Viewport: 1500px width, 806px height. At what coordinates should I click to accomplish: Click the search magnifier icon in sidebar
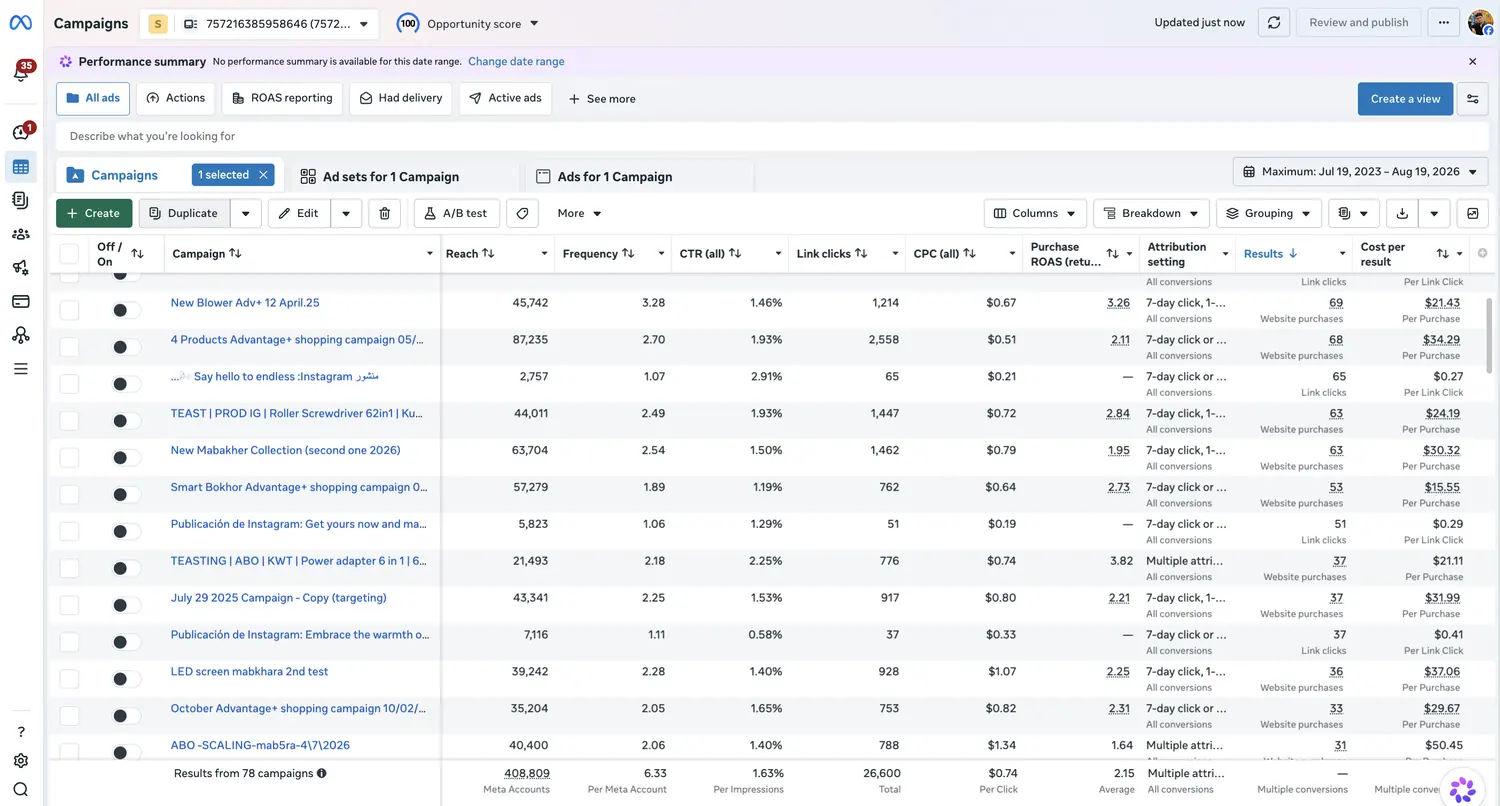pyautogui.click(x=21, y=789)
